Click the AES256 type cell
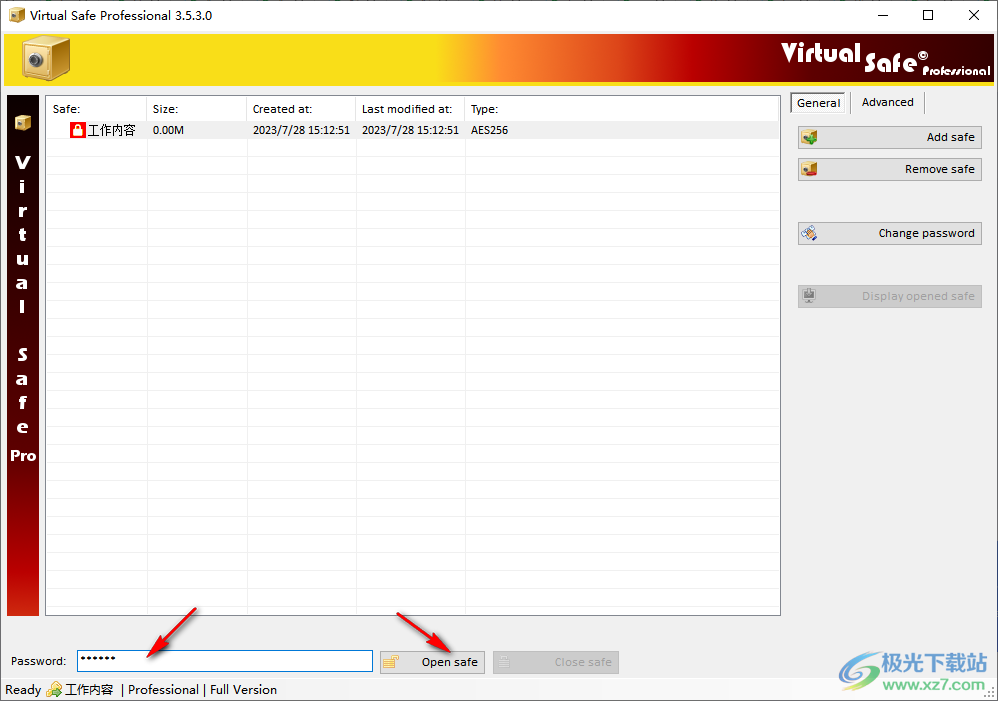 pos(489,131)
